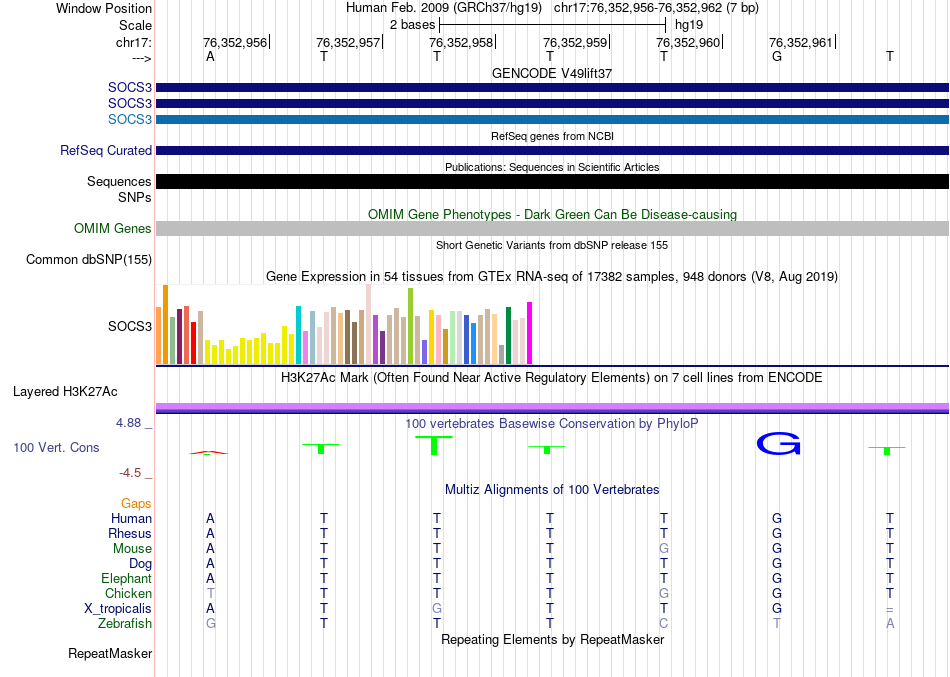Click the magenta bar in GTEx chart
Image resolution: width=950 pixels, height=677 pixels.
click(x=530, y=333)
